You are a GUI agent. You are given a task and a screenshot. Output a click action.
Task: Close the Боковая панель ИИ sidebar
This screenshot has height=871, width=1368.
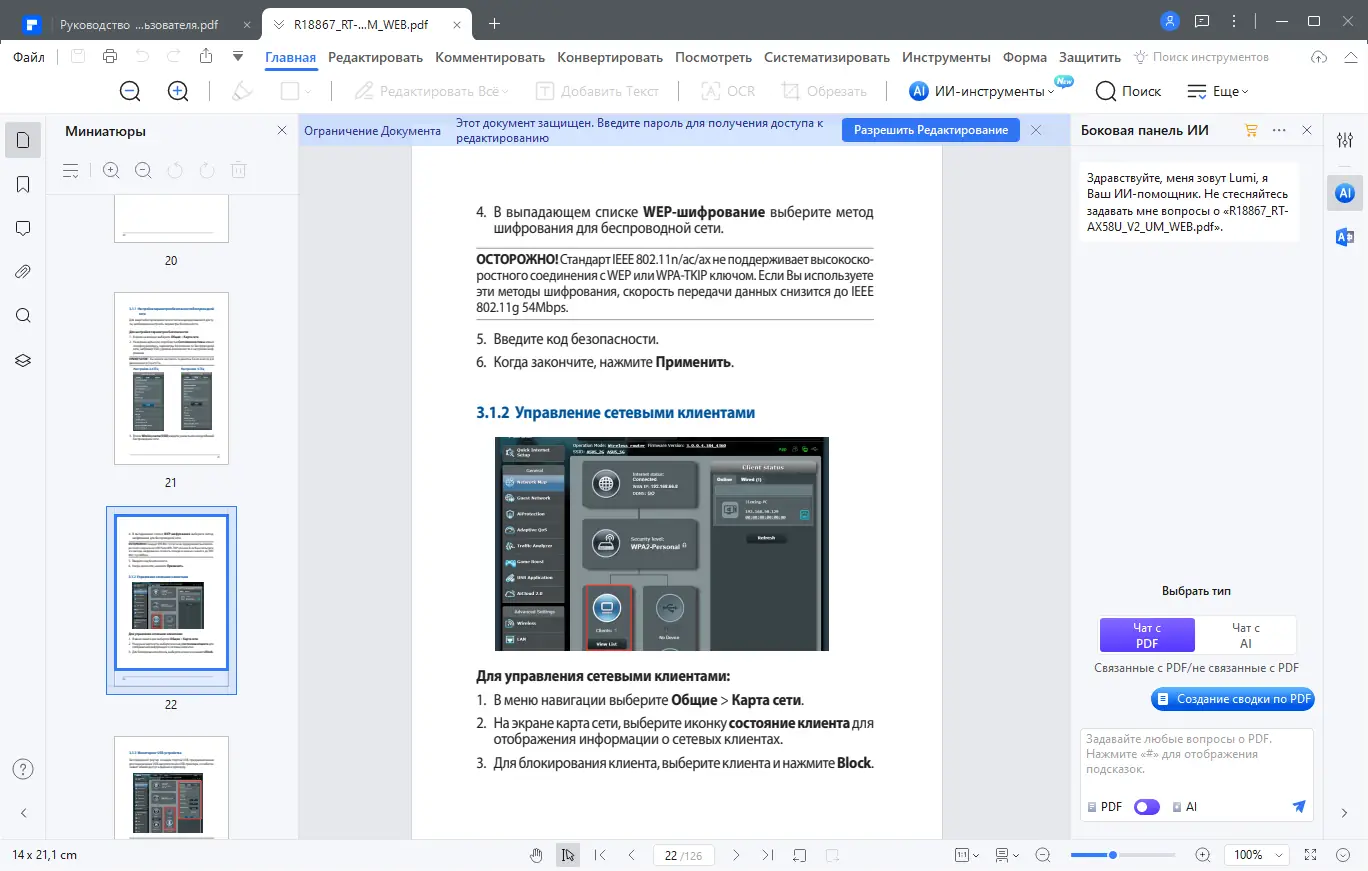pos(1307,131)
